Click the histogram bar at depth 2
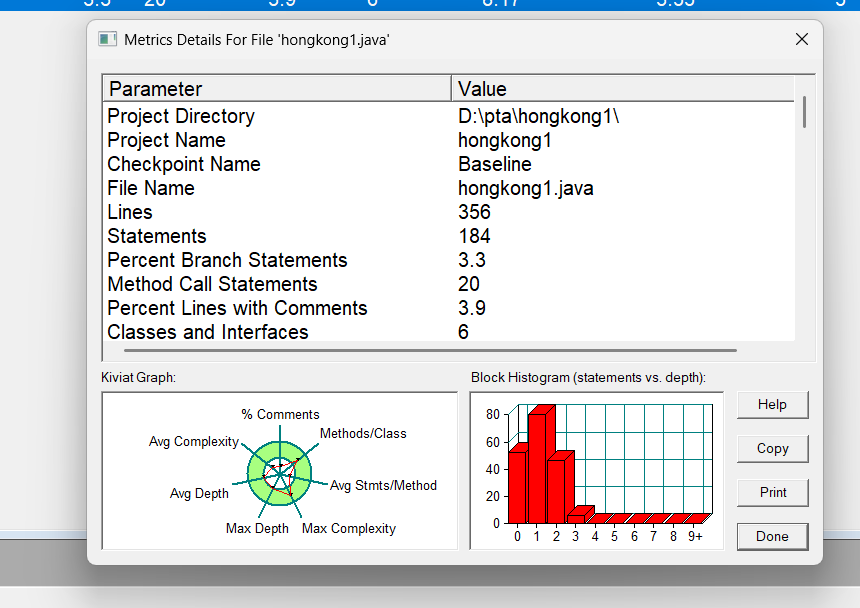Image resolution: width=860 pixels, height=608 pixels. 559,488
